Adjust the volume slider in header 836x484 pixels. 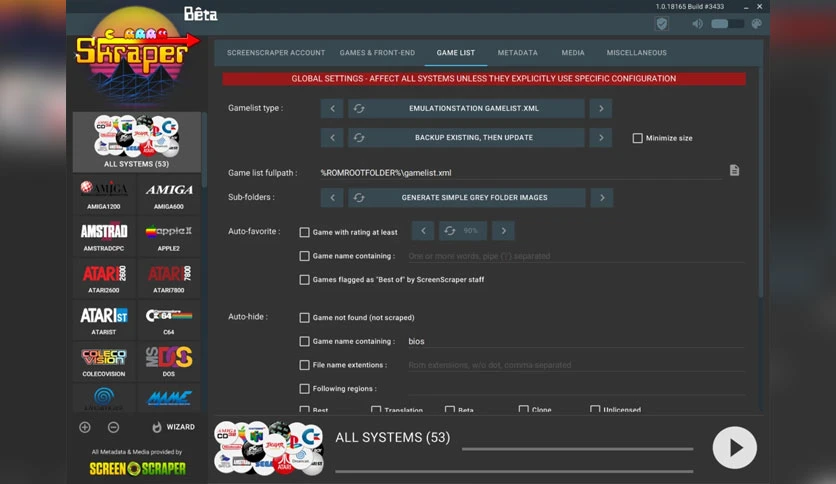pos(727,24)
